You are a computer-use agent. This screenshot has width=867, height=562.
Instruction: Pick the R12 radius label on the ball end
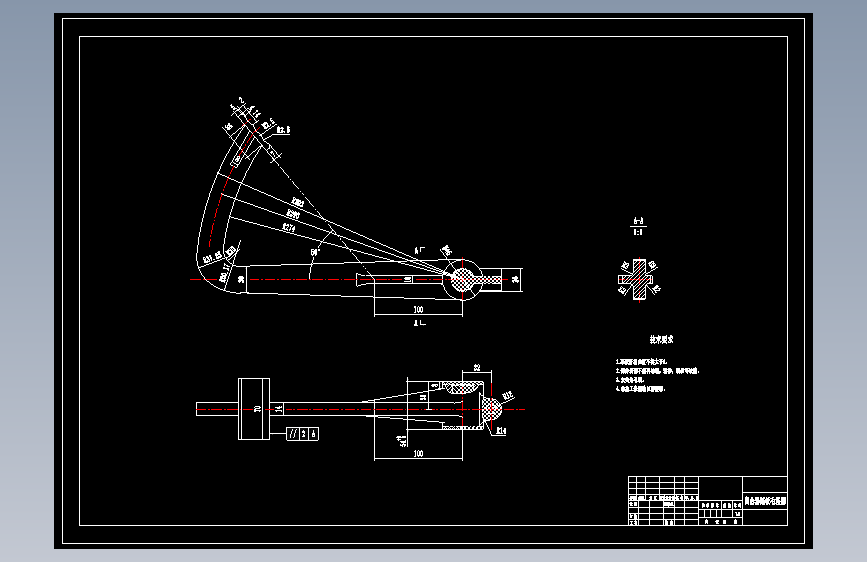(x=507, y=396)
